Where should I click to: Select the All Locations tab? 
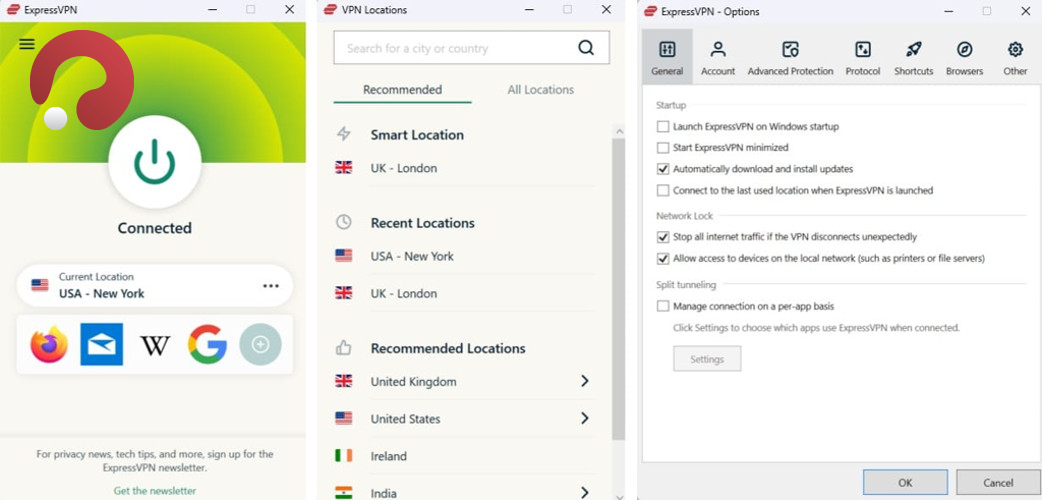pyautogui.click(x=541, y=90)
